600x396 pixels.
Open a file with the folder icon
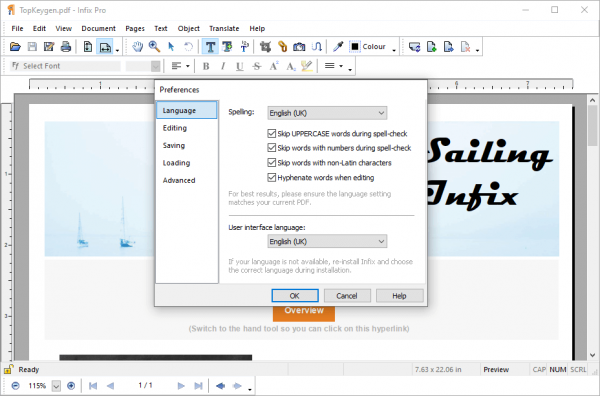[15, 47]
